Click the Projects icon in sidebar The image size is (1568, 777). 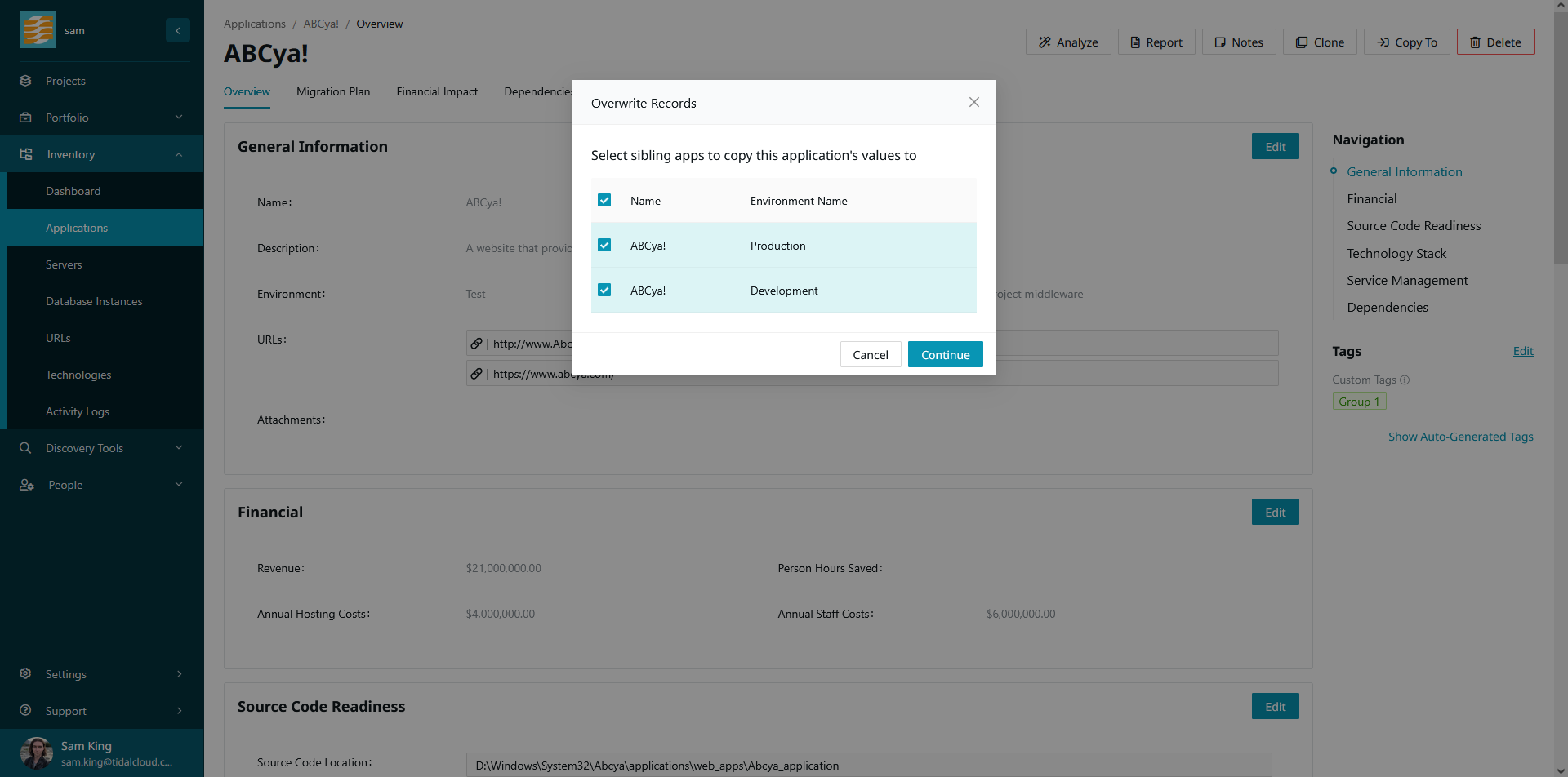coord(25,81)
